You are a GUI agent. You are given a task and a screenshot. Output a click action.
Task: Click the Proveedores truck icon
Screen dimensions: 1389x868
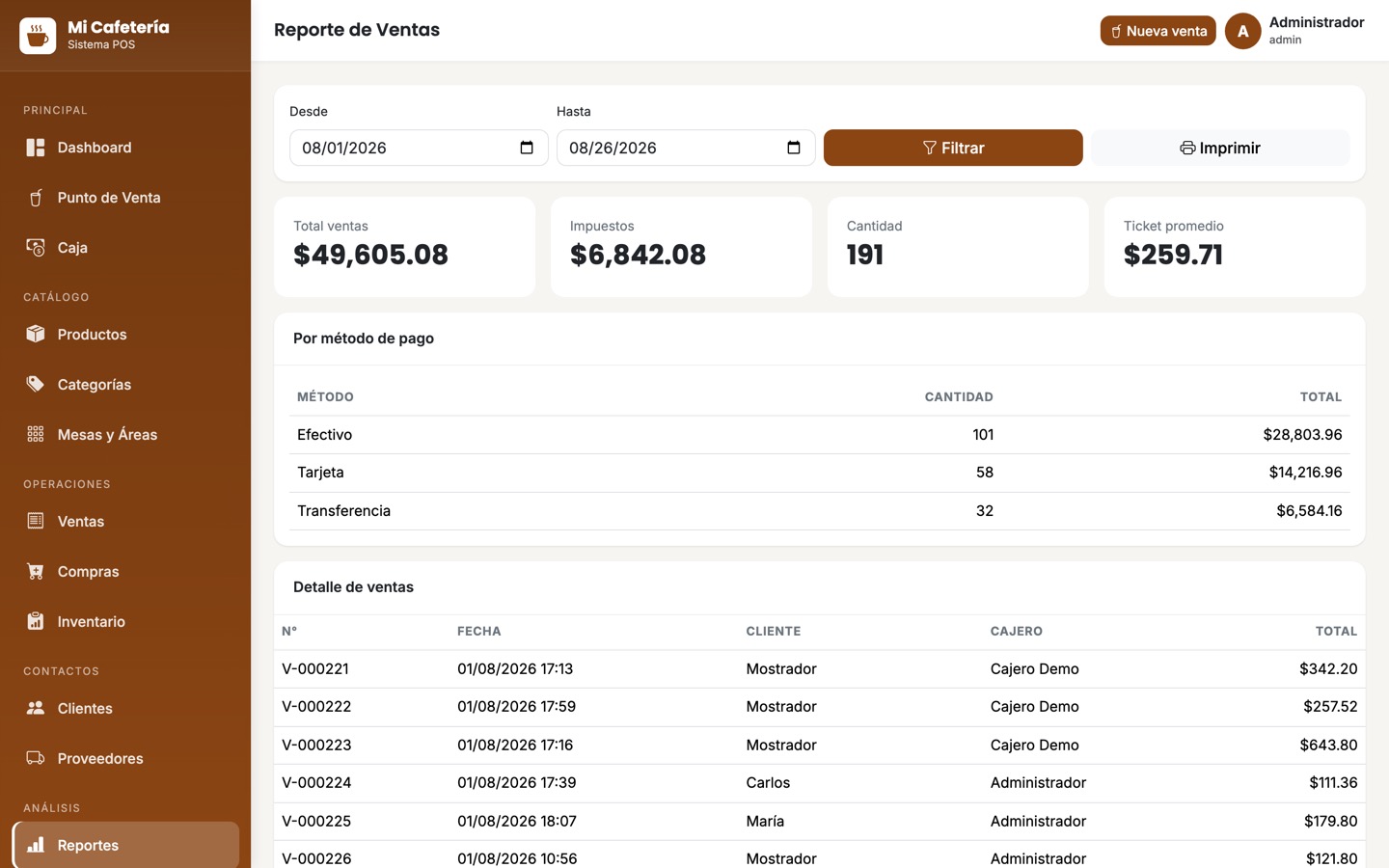[x=36, y=758]
